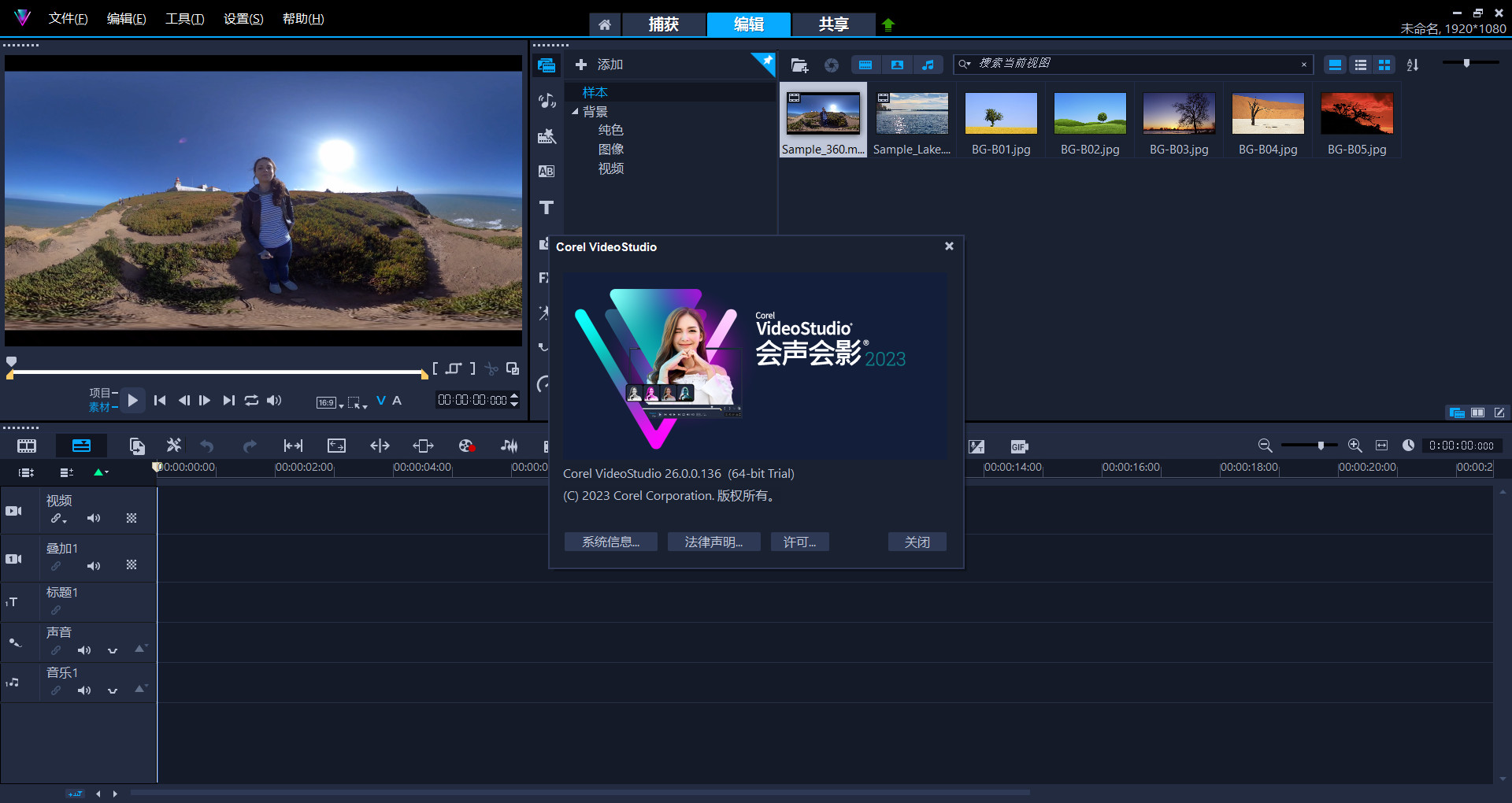The image size is (1512, 803).
Task: Click the track manager icon above the track headers
Action: (x=67, y=472)
